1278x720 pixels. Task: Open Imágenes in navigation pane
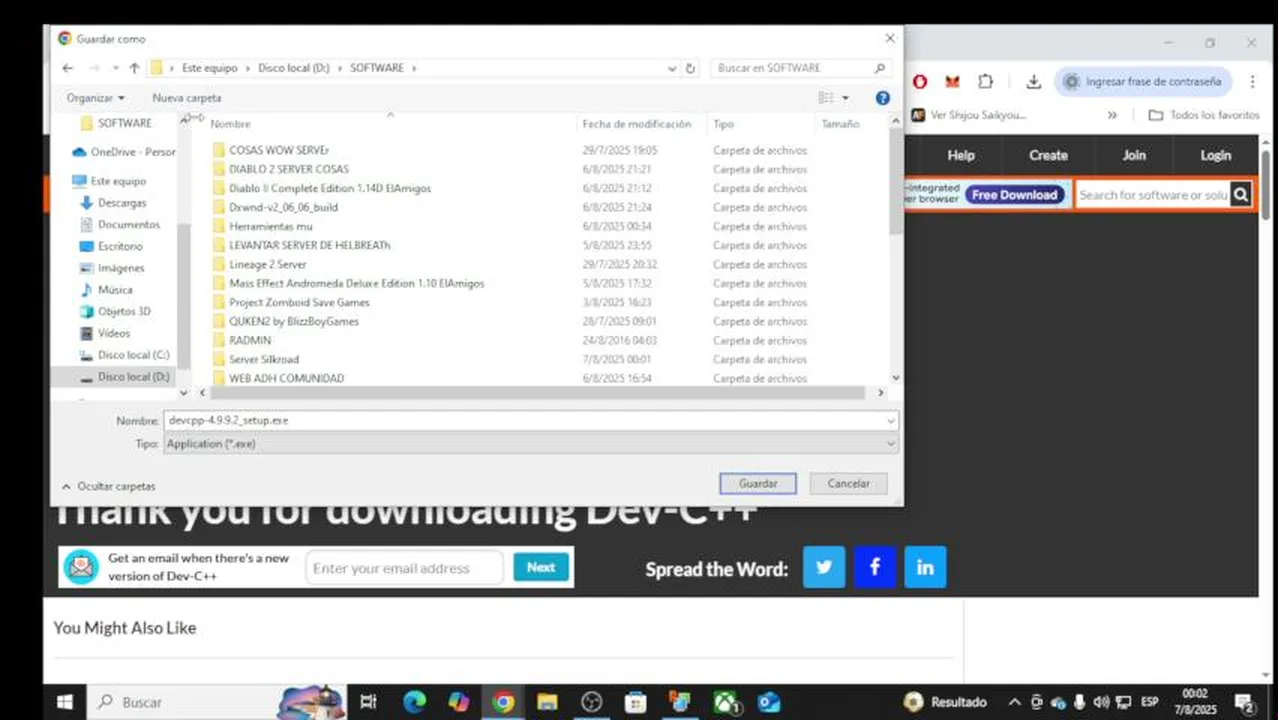point(112,268)
